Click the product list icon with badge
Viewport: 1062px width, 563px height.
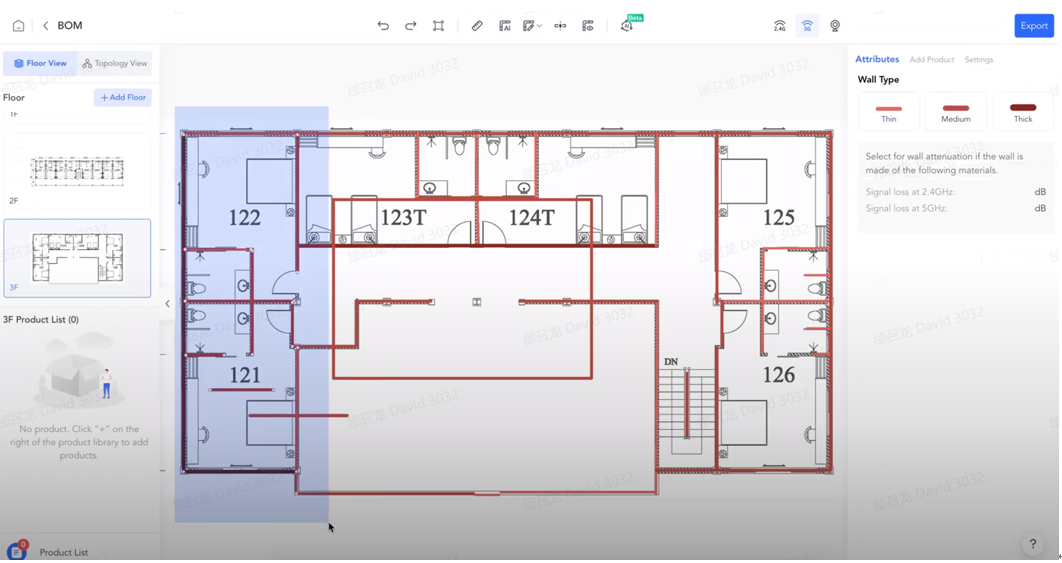pyautogui.click(x=16, y=550)
